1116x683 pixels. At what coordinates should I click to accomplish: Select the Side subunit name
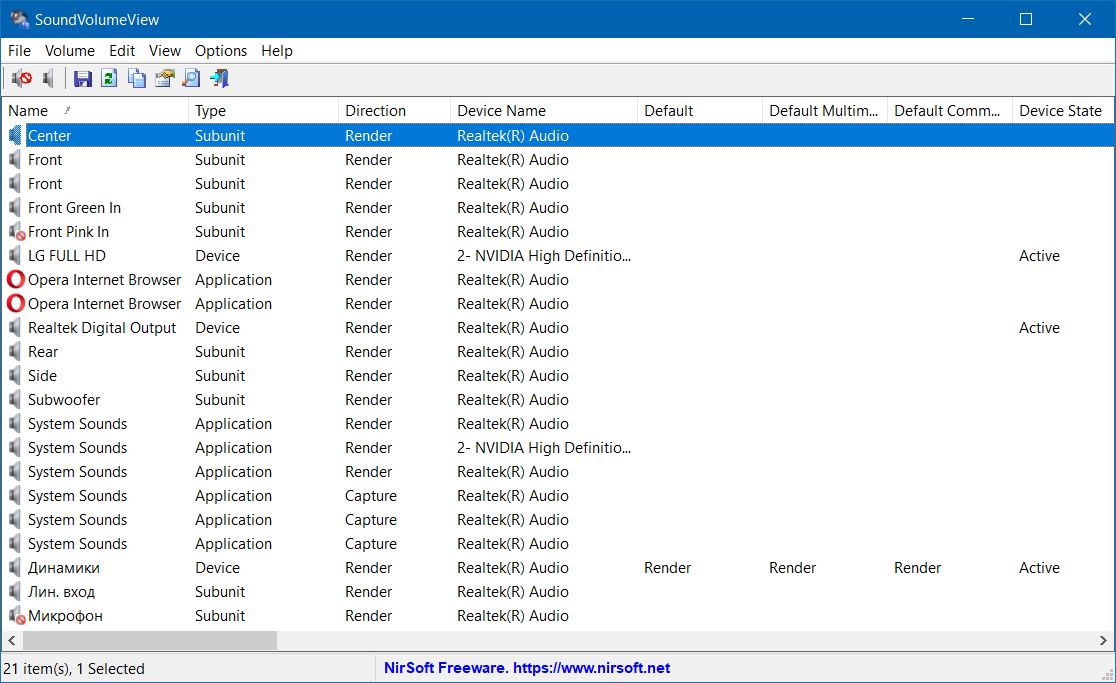click(x=42, y=376)
